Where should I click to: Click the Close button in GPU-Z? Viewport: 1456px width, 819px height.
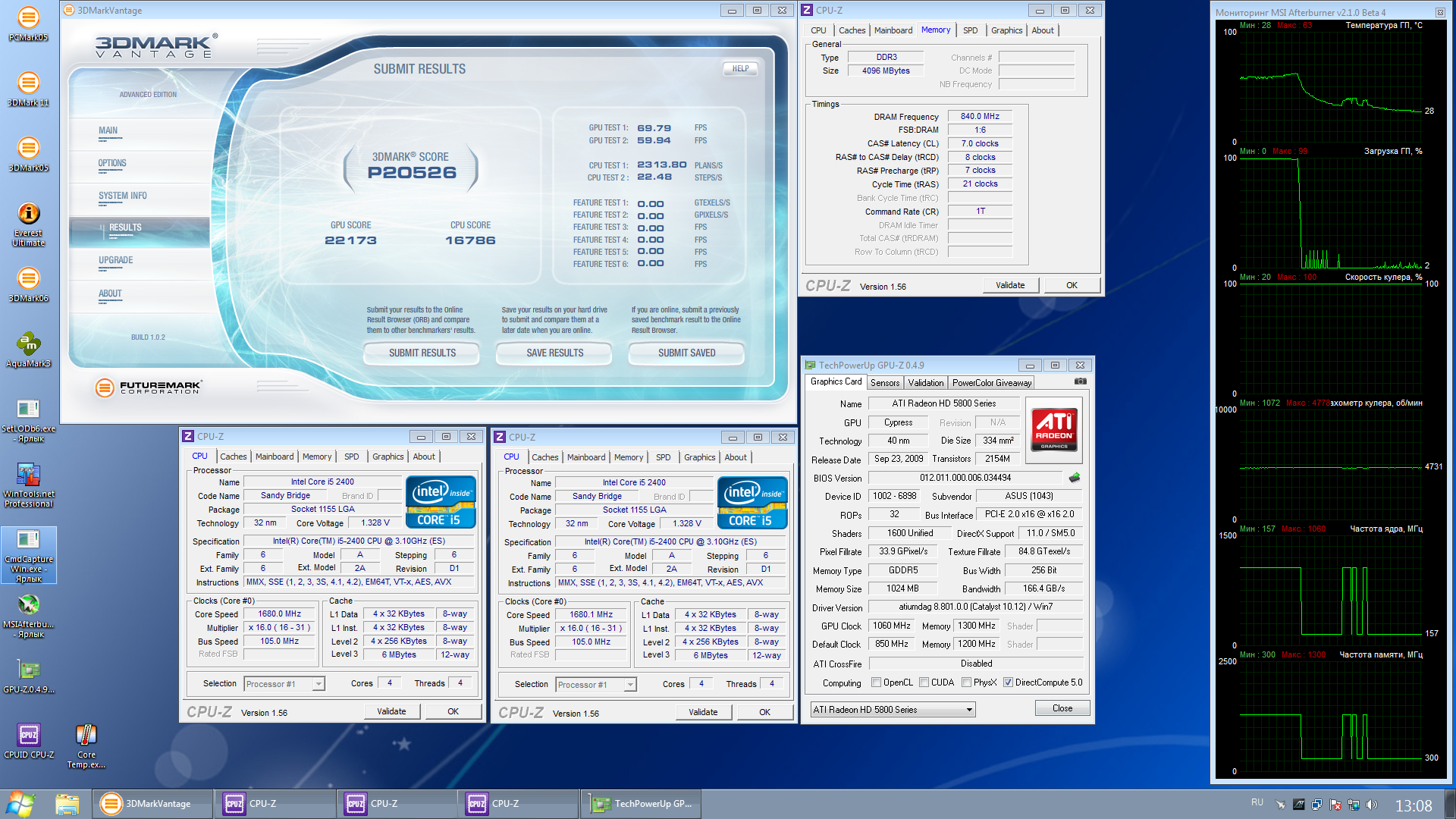[x=1062, y=708]
